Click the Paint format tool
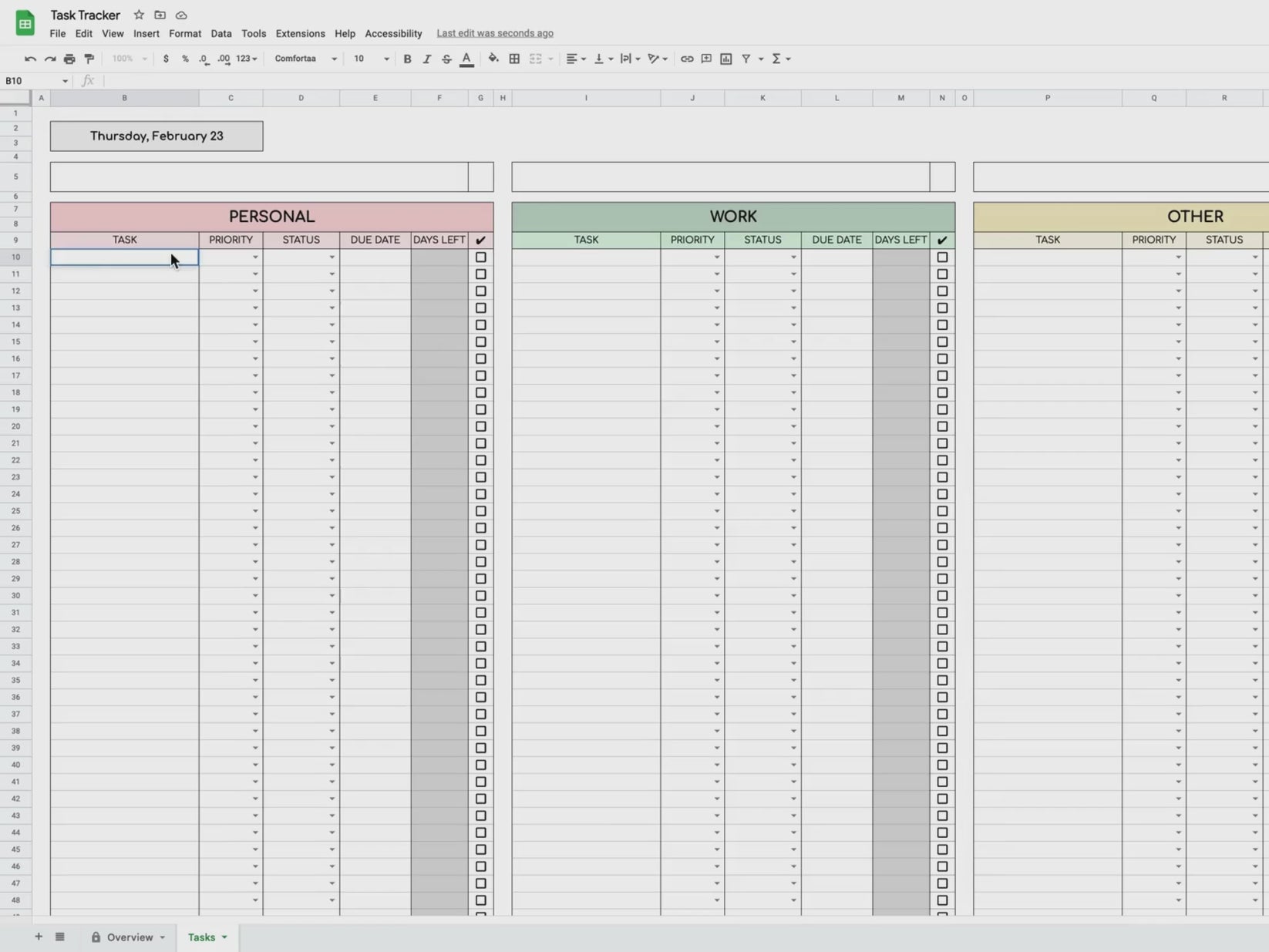 (88, 58)
